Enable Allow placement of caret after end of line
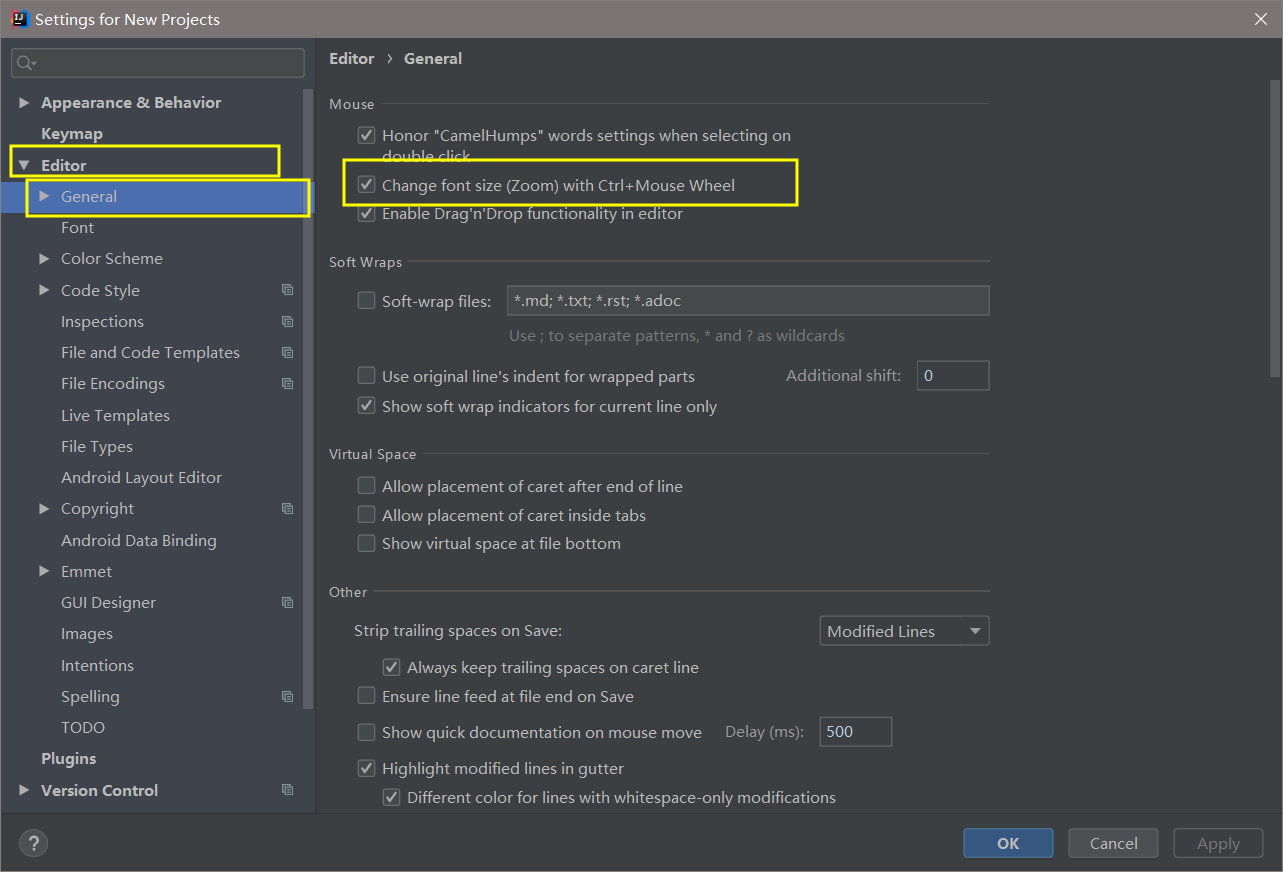The height and width of the screenshot is (872, 1283). (x=366, y=486)
